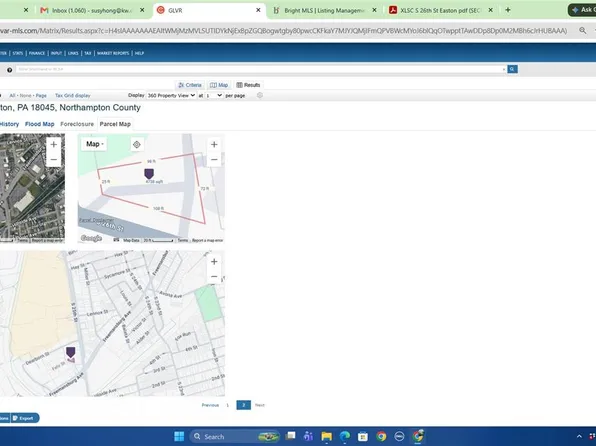Expand the per page count dropdown
The image size is (596, 446).
point(214,95)
